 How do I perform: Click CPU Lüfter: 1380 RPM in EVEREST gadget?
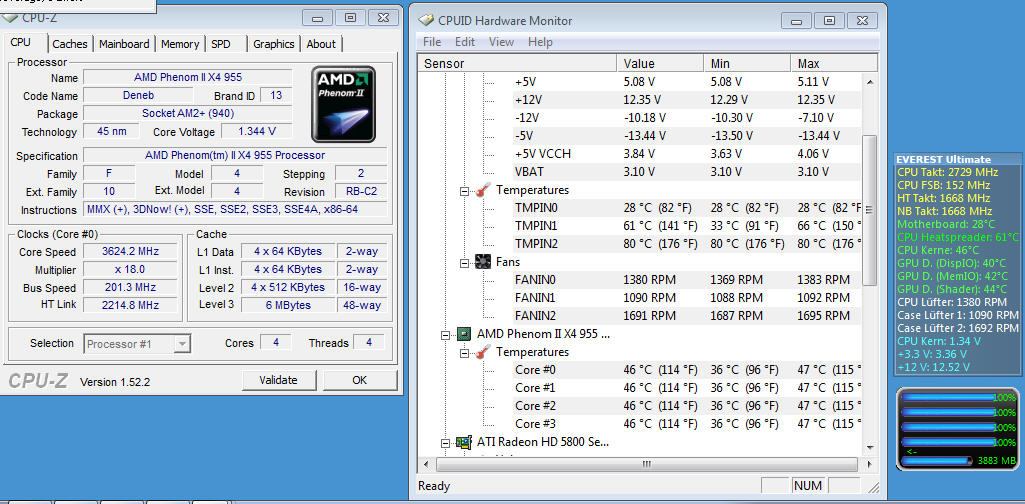952,302
